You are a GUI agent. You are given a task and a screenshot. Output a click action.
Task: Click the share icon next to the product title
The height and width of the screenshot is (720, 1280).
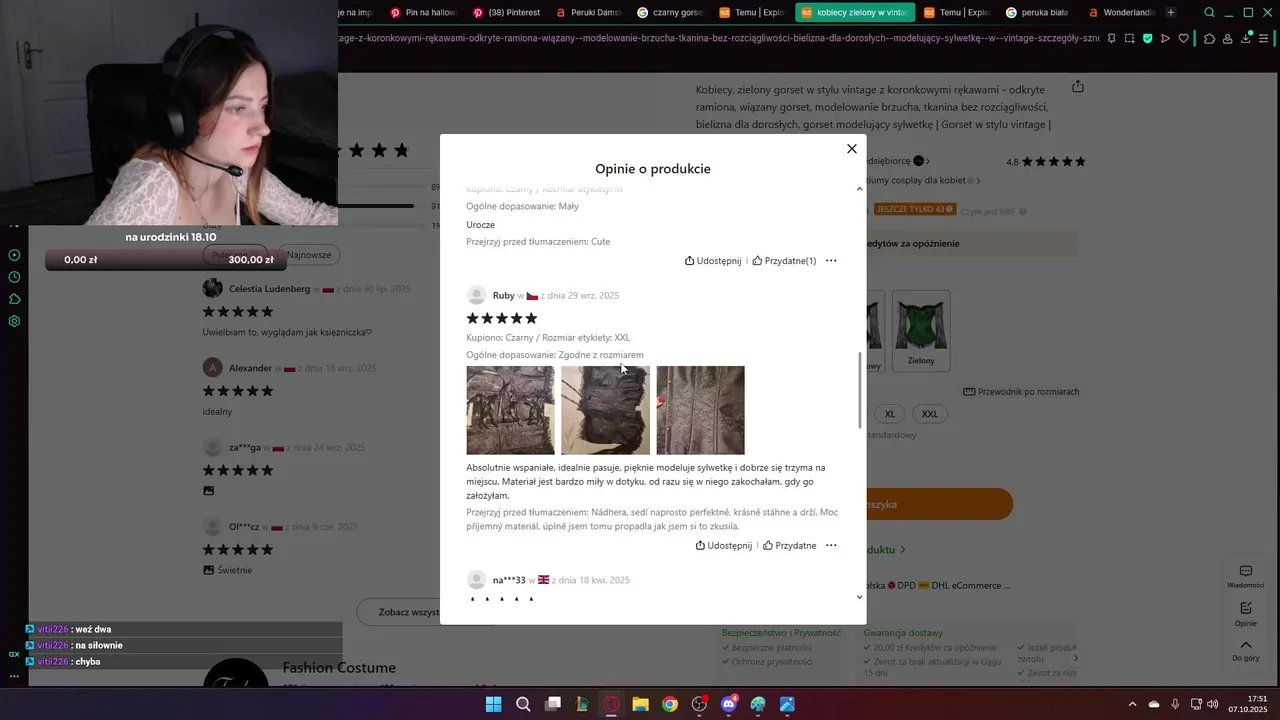1077,87
